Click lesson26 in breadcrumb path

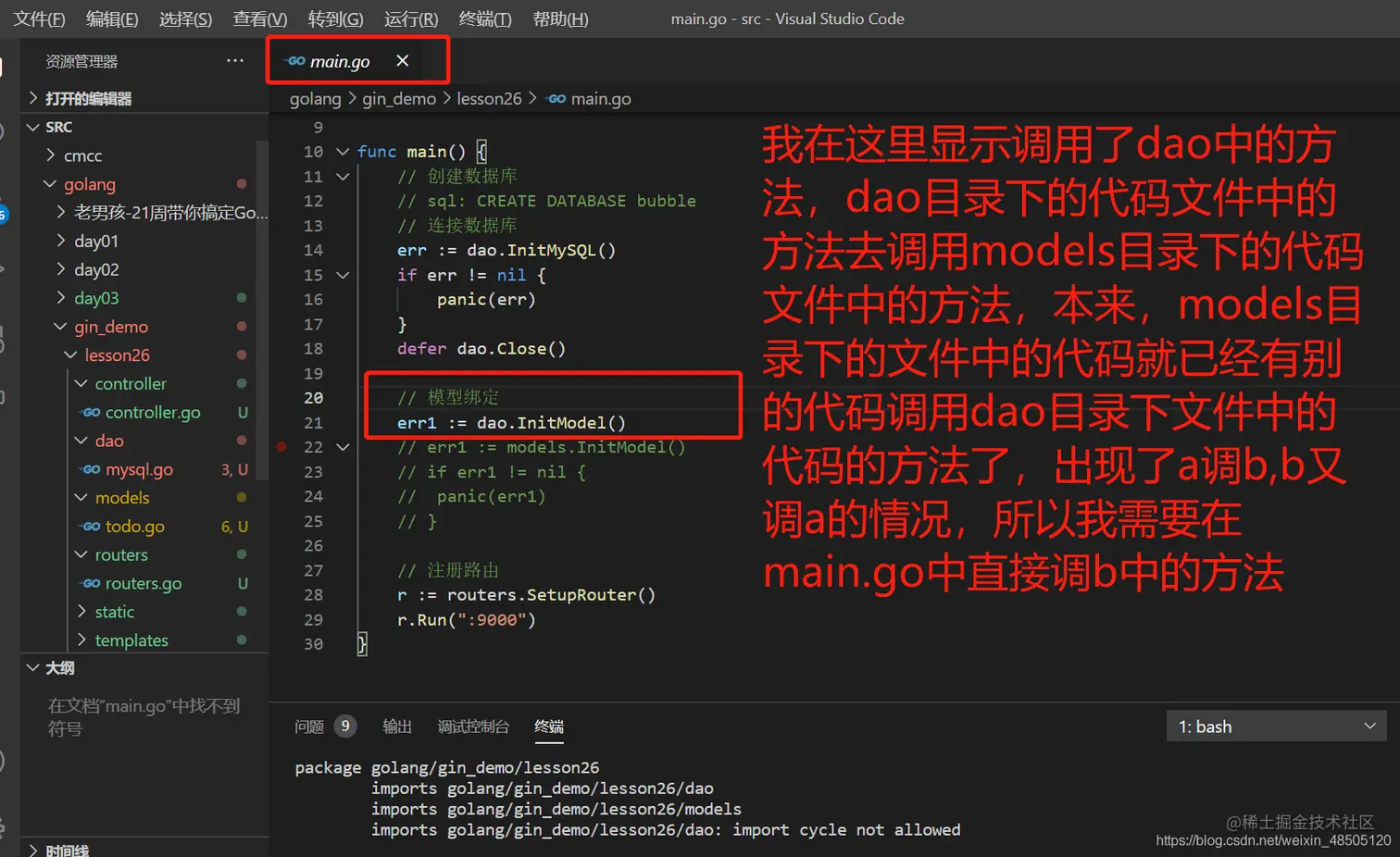[489, 98]
